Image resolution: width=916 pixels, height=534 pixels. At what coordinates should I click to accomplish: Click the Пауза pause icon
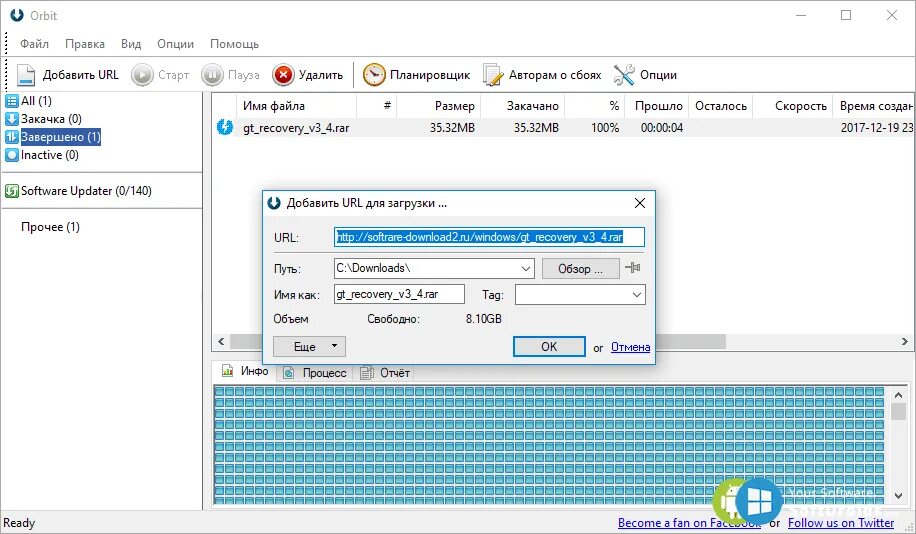tap(212, 75)
